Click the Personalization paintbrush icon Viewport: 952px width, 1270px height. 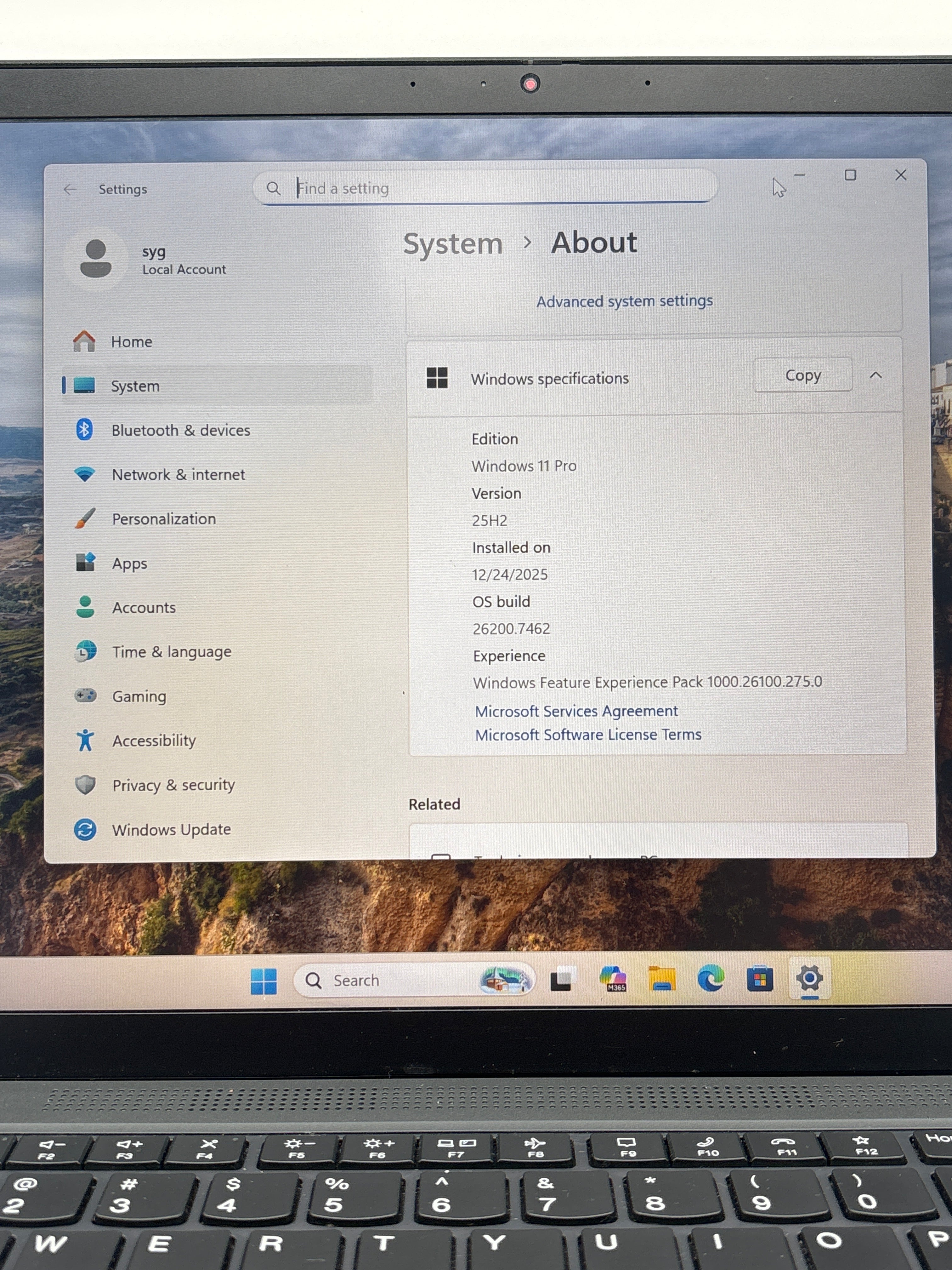click(x=85, y=518)
